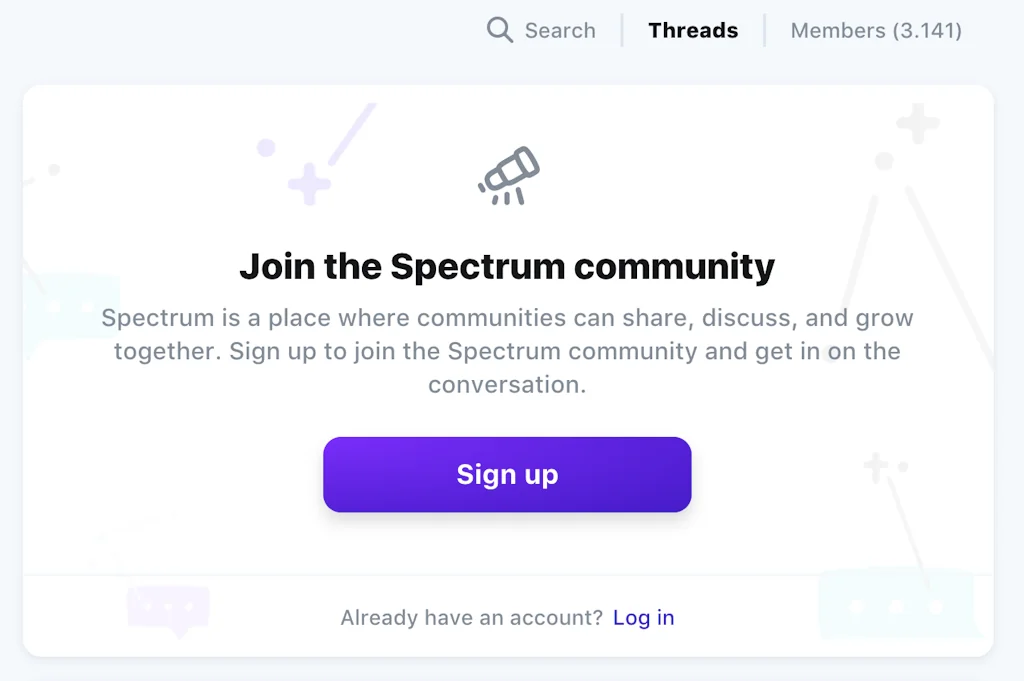This screenshot has width=1024, height=681.
Task: Click the plus shape in top right corner
Action: (x=916, y=124)
